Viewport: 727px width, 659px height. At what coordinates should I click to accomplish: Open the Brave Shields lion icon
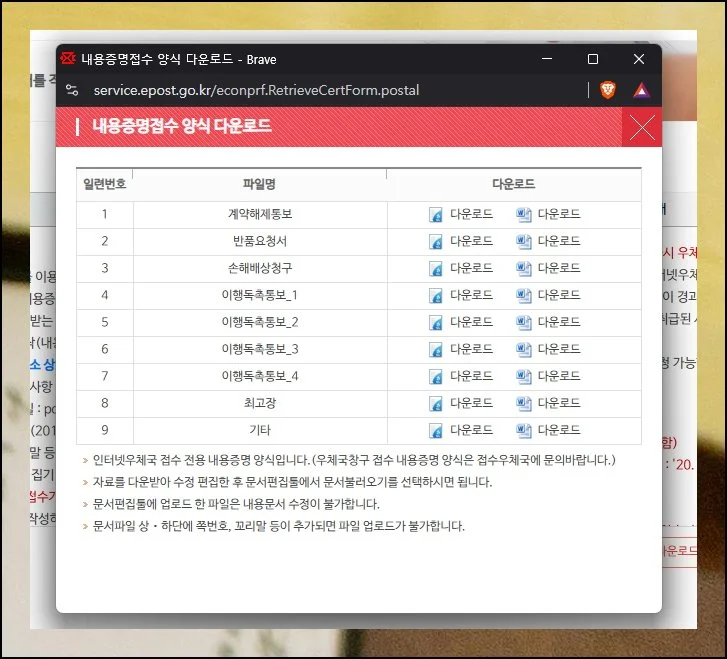[x=608, y=90]
